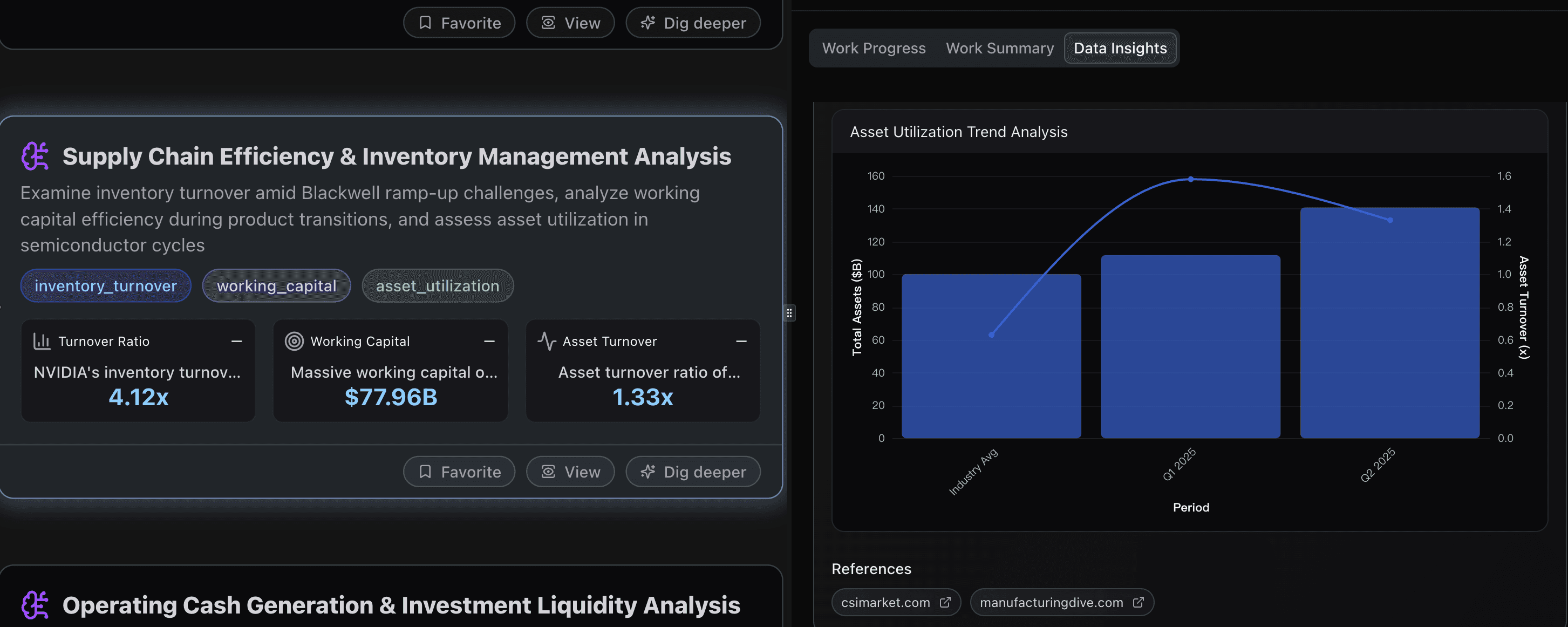Click Operating Cash Generation & Investment Liquidity Analysis title

pyautogui.click(x=401, y=605)
